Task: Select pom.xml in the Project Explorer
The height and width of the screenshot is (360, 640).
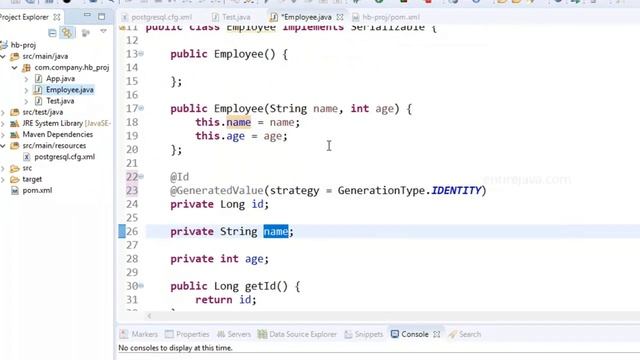Action: (37, 190)
